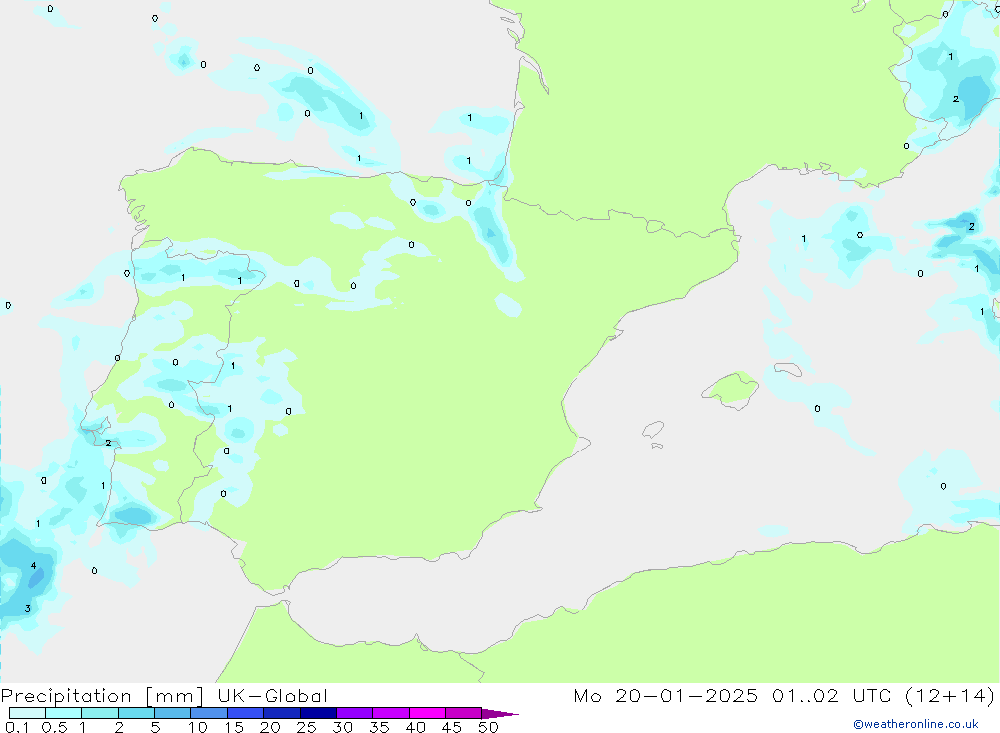
Task: Click the 1–2 mm legend swatch
Action: click(x=100, y=713)
